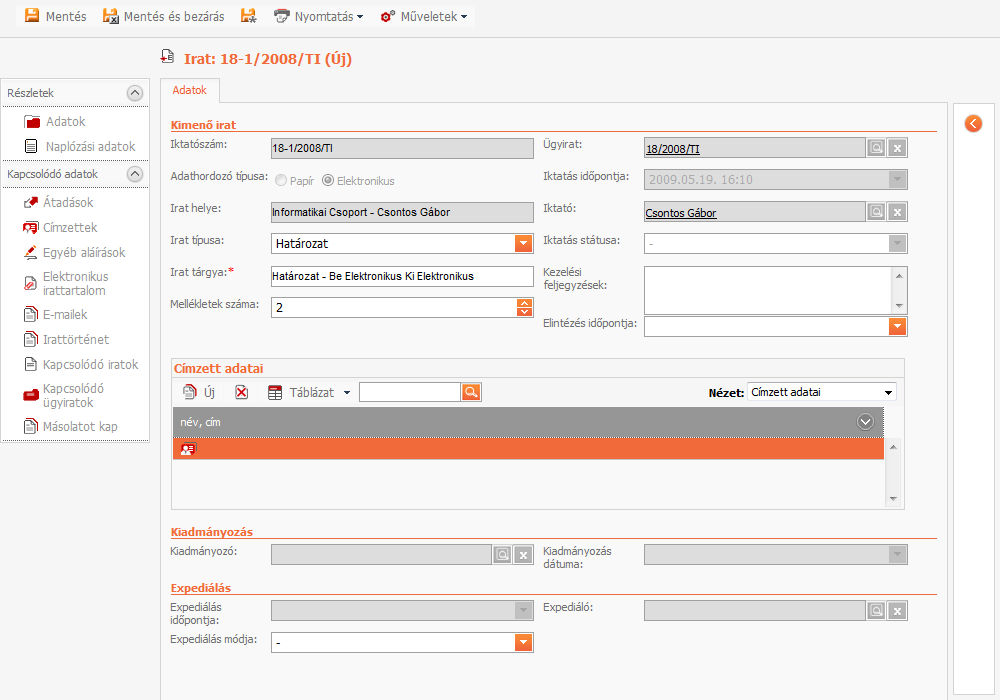Open the 18/2008/TI ügyirat link
1000x700 pixels.
672,149
